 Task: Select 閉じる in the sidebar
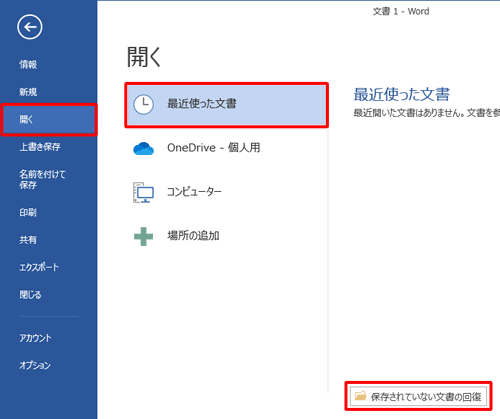[x=30, y=295]
